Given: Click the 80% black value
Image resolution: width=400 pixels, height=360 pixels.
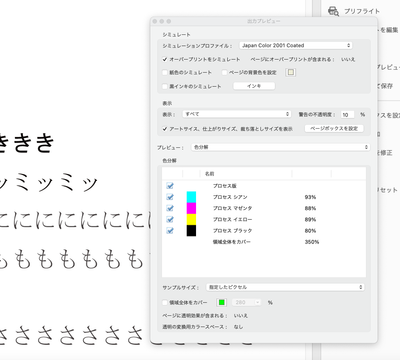Looking at the screenshot, I should pyautogui.click(x=310, y=231).
